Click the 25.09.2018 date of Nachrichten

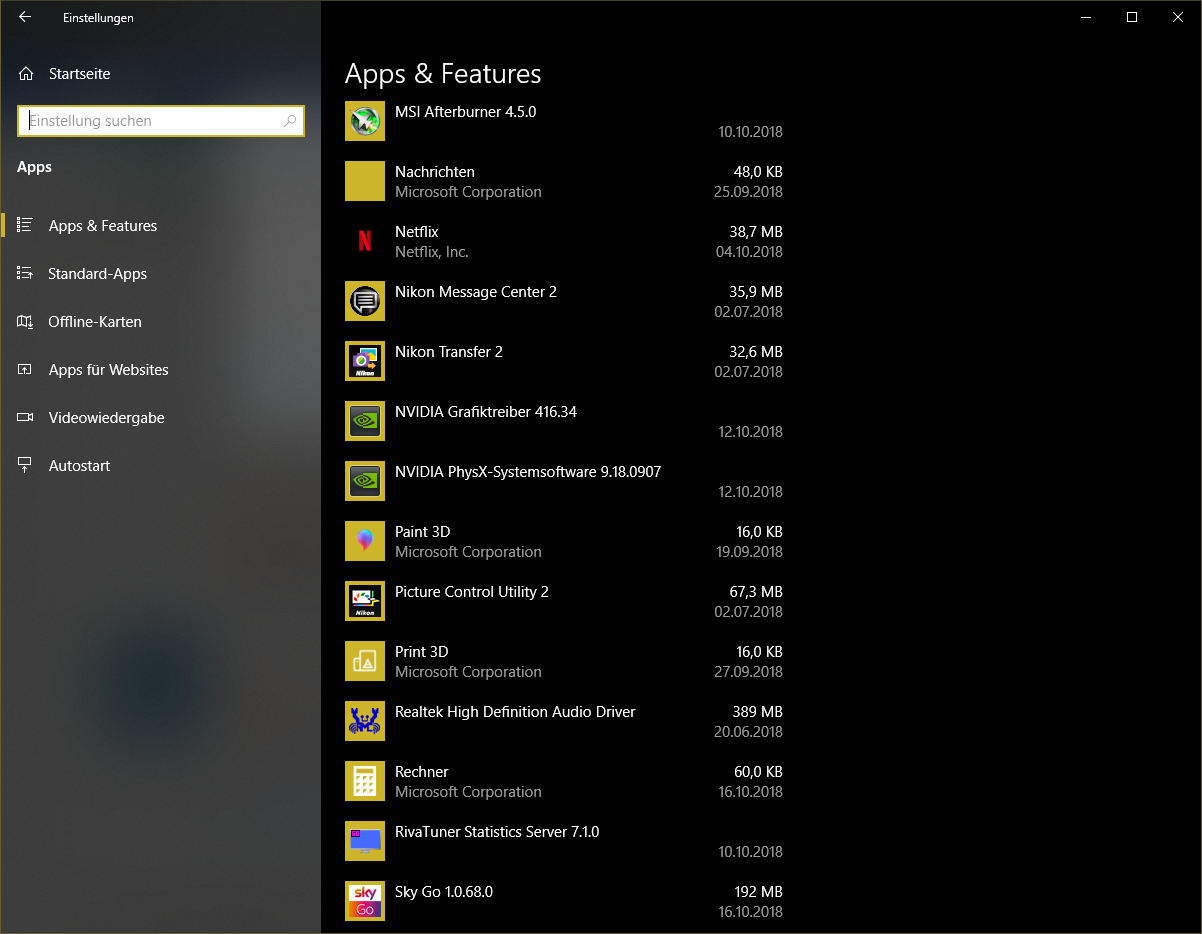click(x=750, y=192)
